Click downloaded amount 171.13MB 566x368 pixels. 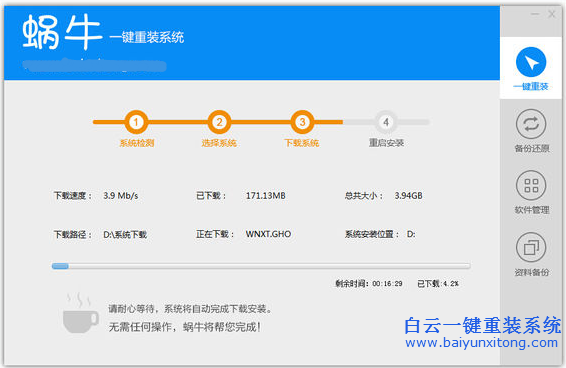point(266,196)
